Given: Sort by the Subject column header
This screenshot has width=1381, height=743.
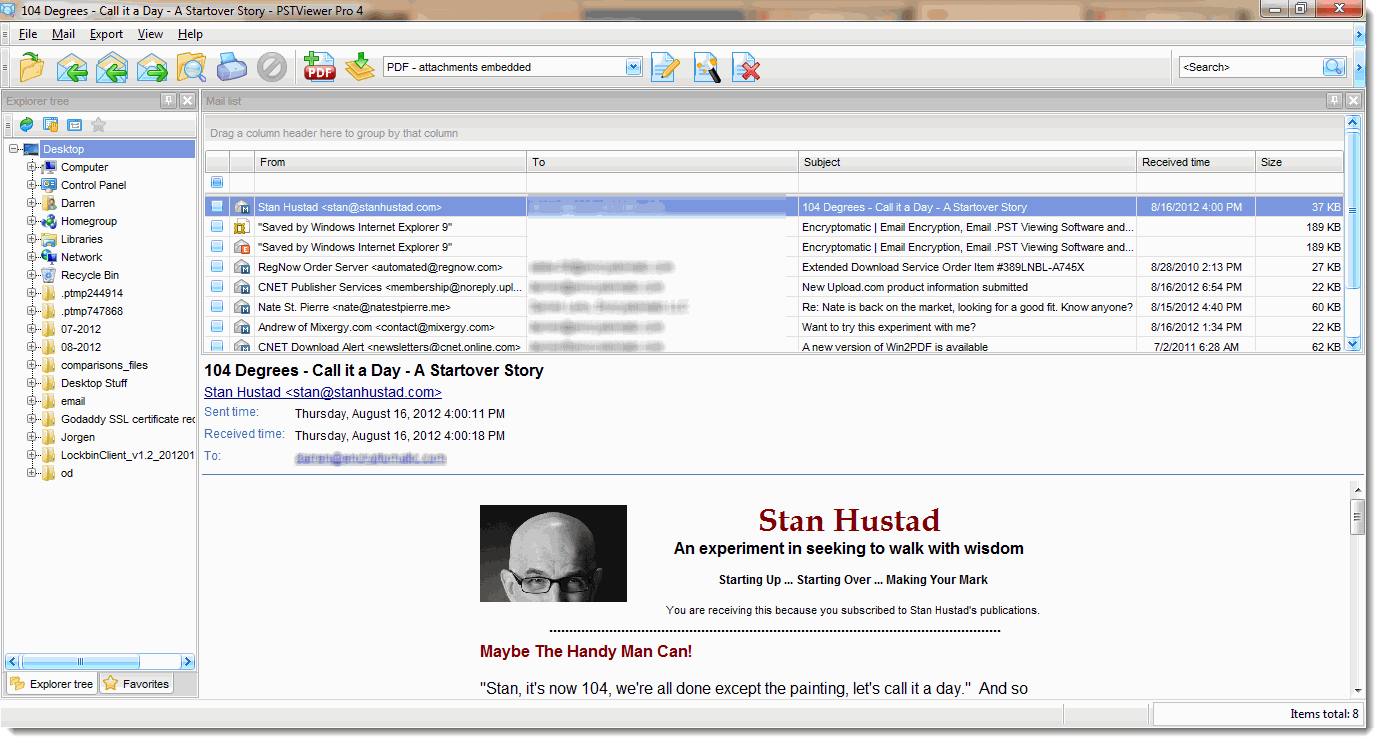Looking at the screenshot, I should click(x=967, y=162).
